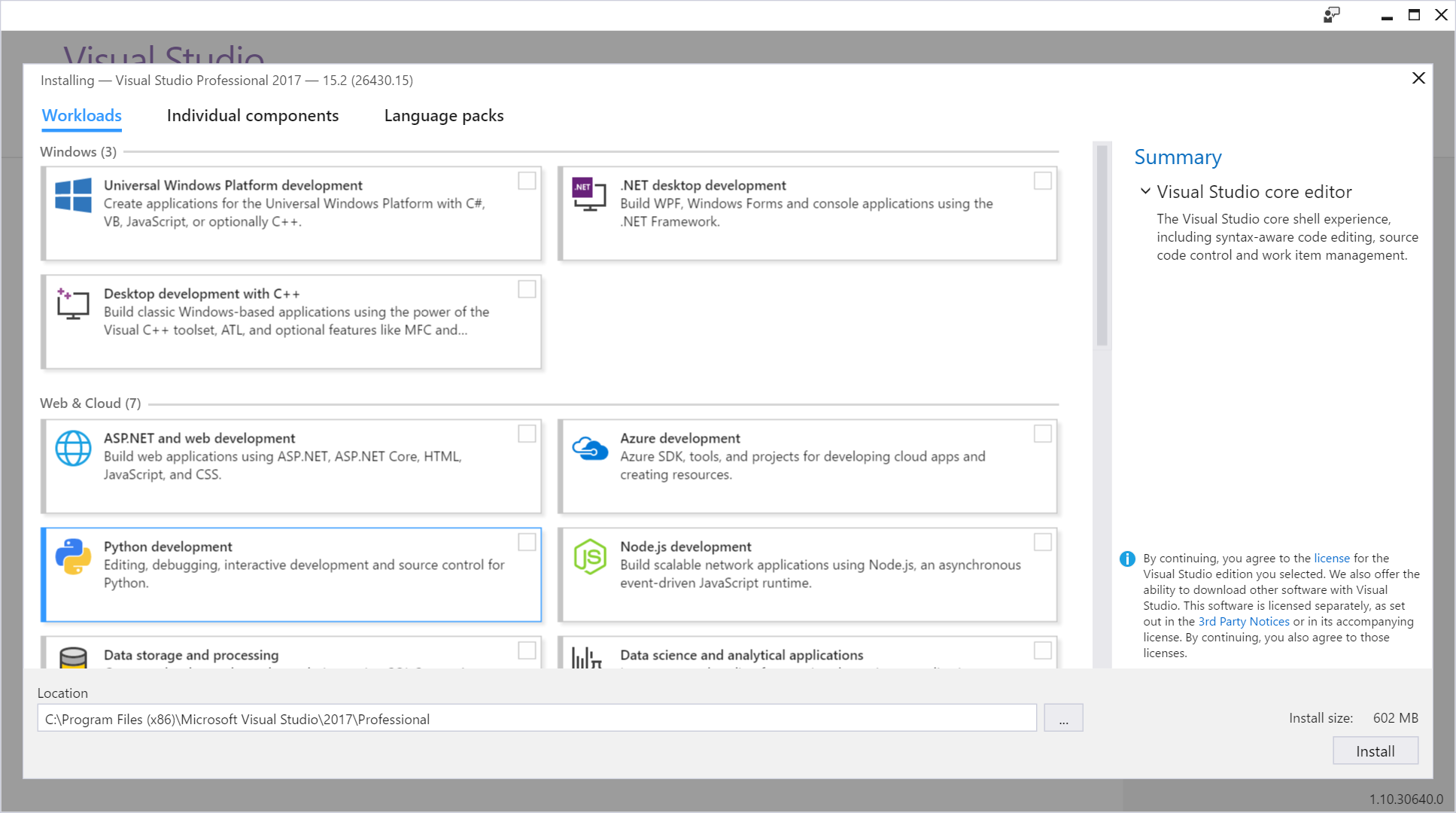1456x813 pixels.
Task: Click the 602 MB install size value
Action: [x=1396, y=718]
